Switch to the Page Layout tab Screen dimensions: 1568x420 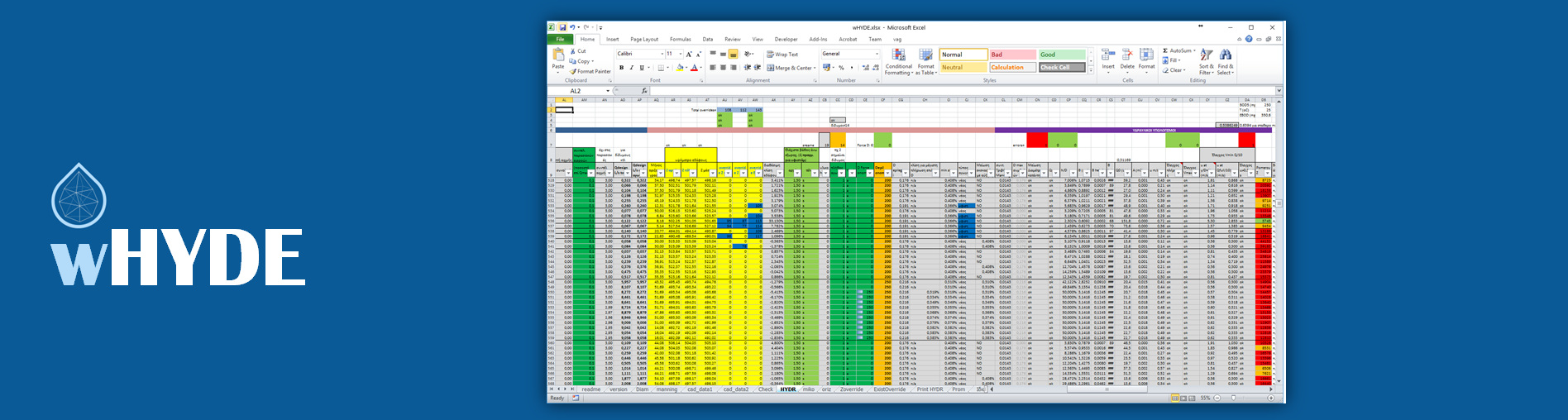pos(644,39)
